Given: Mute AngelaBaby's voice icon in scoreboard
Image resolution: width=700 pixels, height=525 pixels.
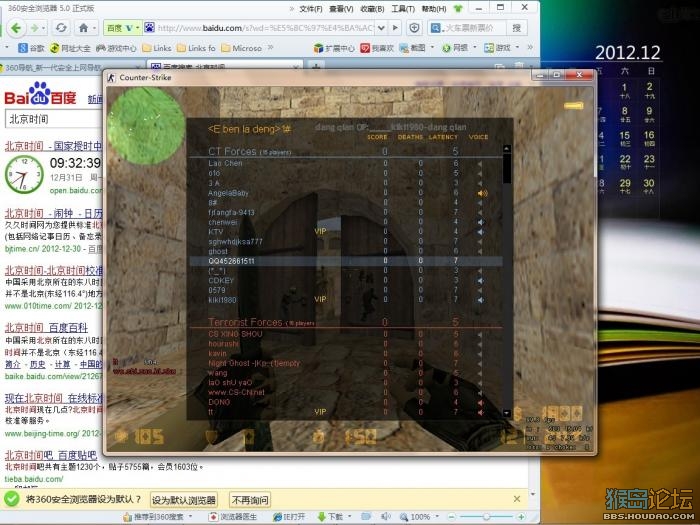Looking at the screenshot, I should [482, 193].
